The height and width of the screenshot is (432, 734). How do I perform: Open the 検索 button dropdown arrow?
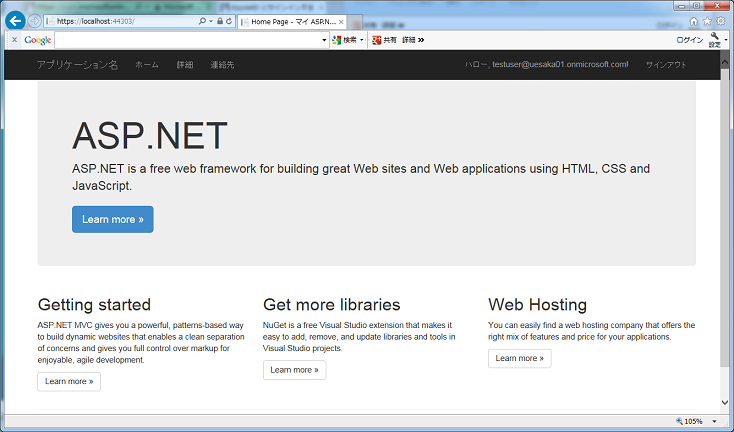pos(361,40)
